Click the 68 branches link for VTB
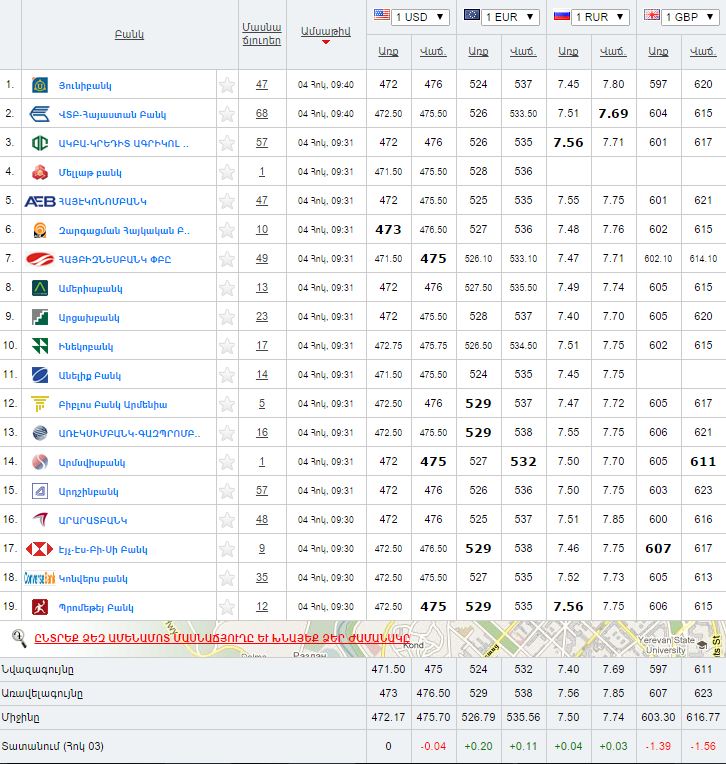726x764 pixels. coord(262,114)
